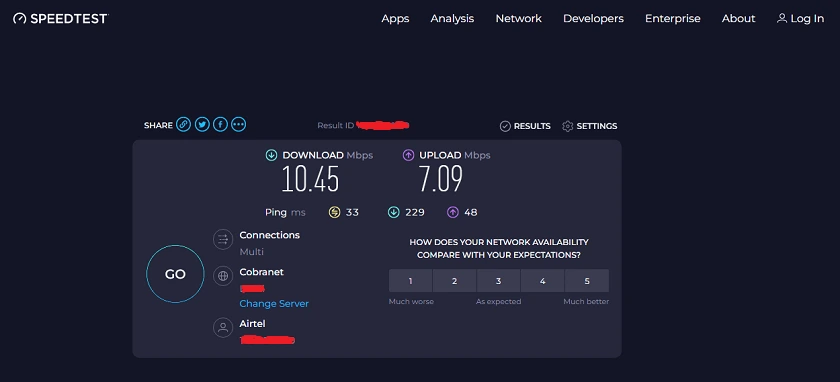840x382 pixels.
Task: Open more share options ellipsis icon
Action: click(238, 125)
